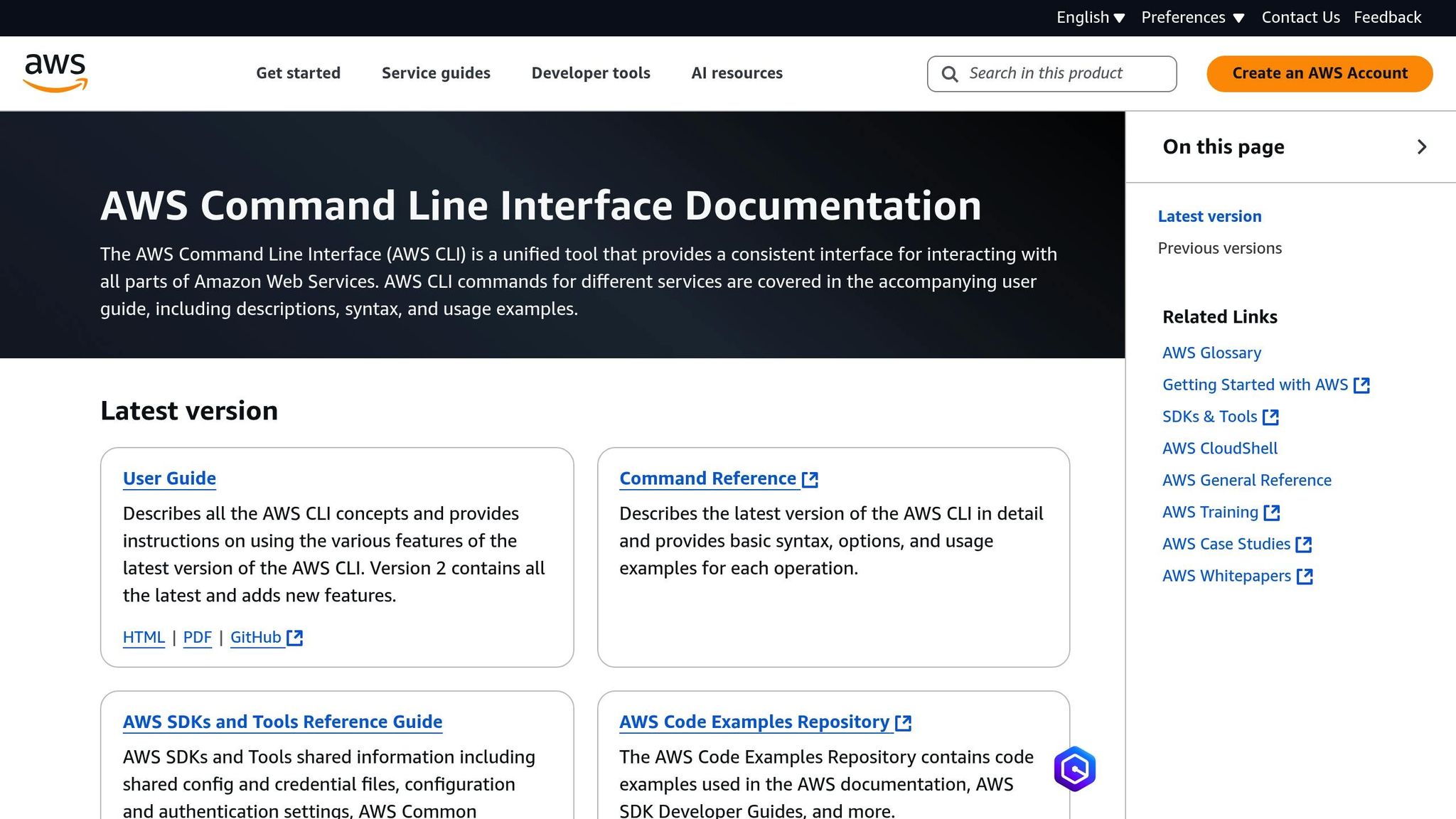Open Getting Started with AWS link
This screenshot has width=1456, height=819.
[1255, 385]
